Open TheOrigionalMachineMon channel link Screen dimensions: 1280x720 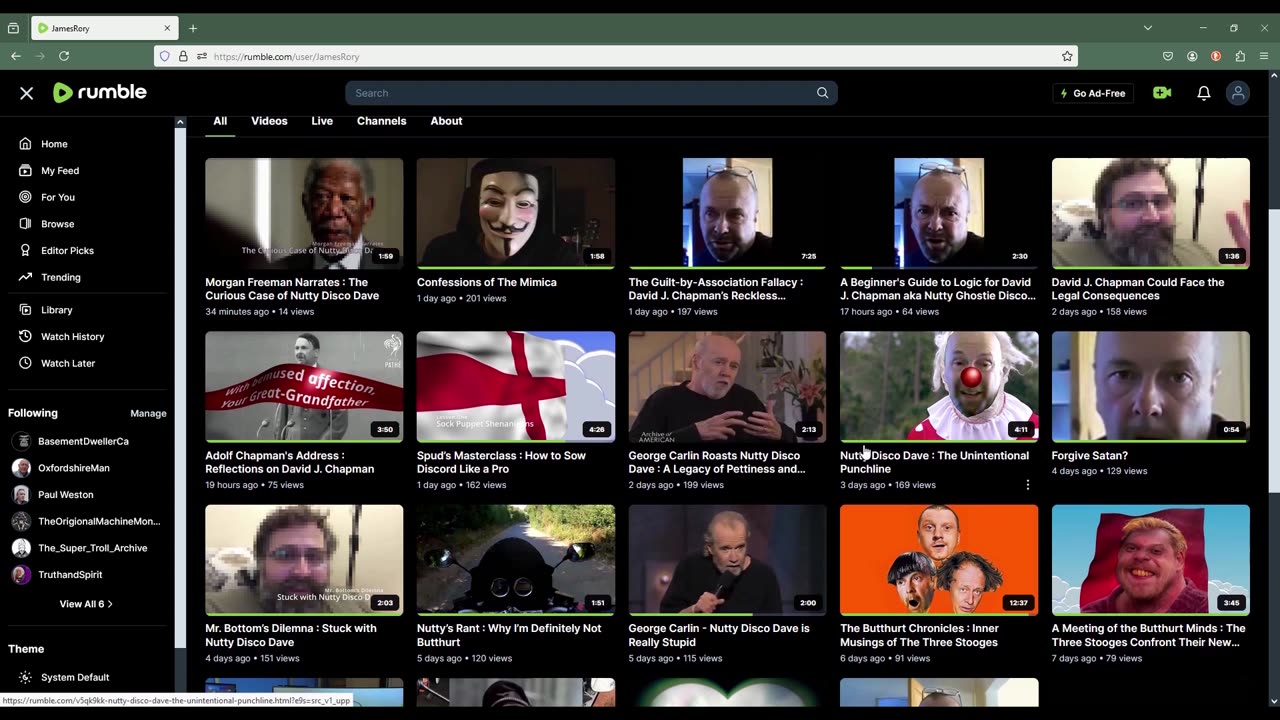[99, 521]
